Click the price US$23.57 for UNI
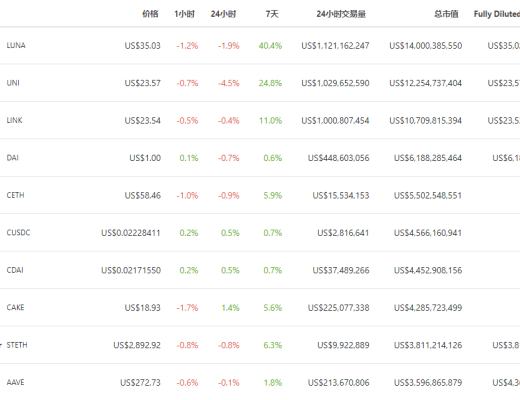The image size is (520, 400). coord(142,83)
